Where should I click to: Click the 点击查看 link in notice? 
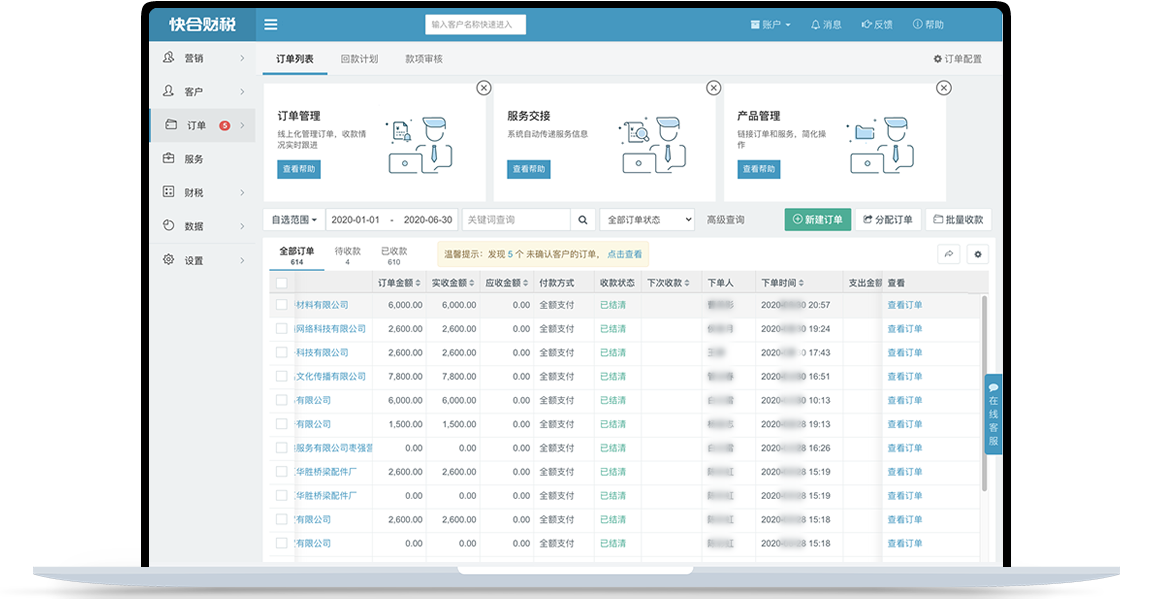[625, 255]
